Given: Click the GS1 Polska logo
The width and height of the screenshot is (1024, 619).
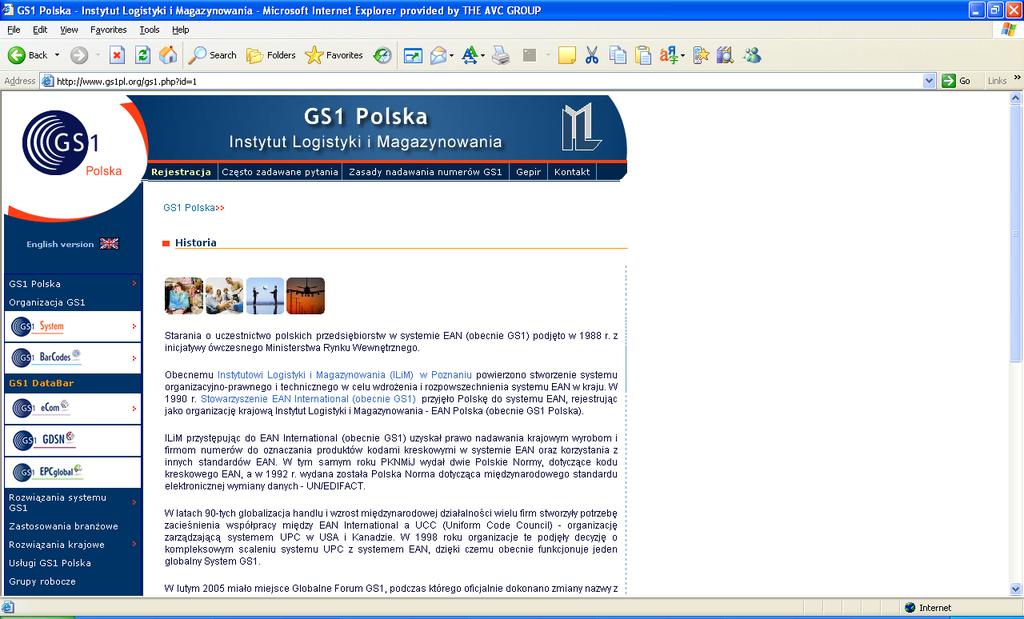Looking at the screenshot, I should pos(71,144).
